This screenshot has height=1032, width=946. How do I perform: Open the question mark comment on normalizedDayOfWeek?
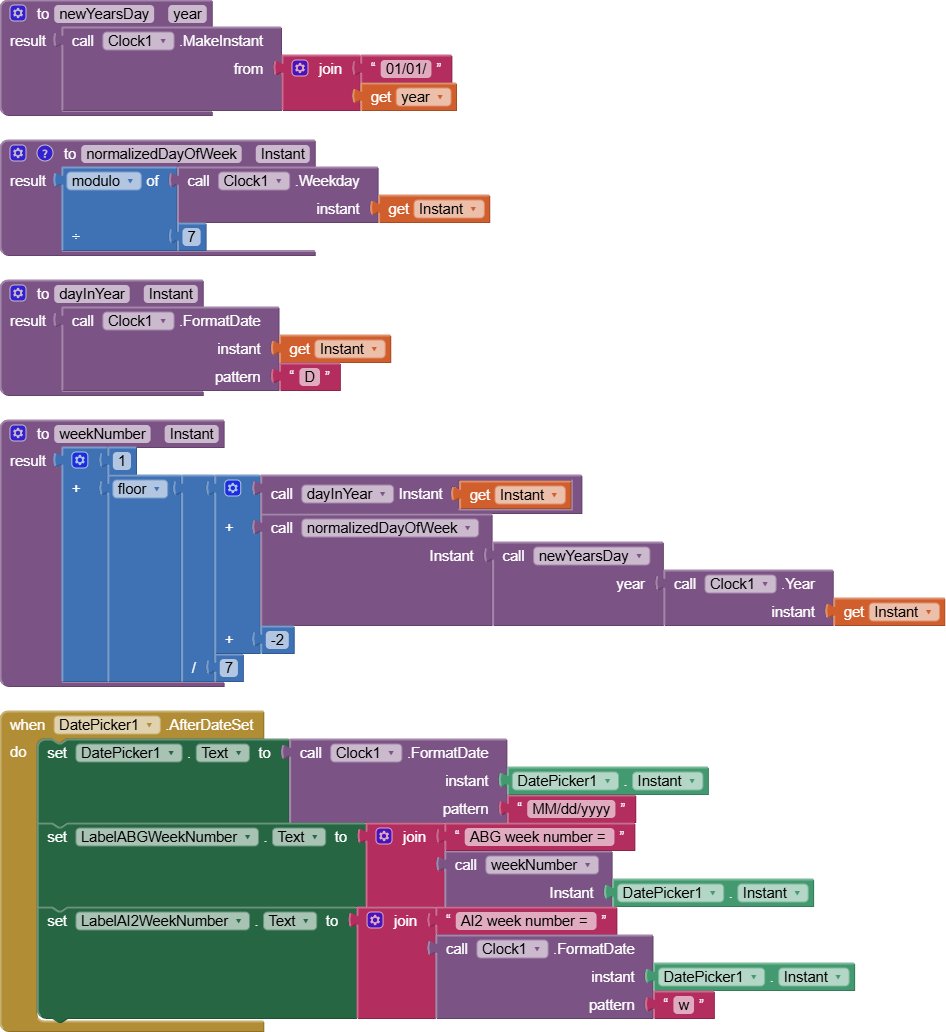45,153
